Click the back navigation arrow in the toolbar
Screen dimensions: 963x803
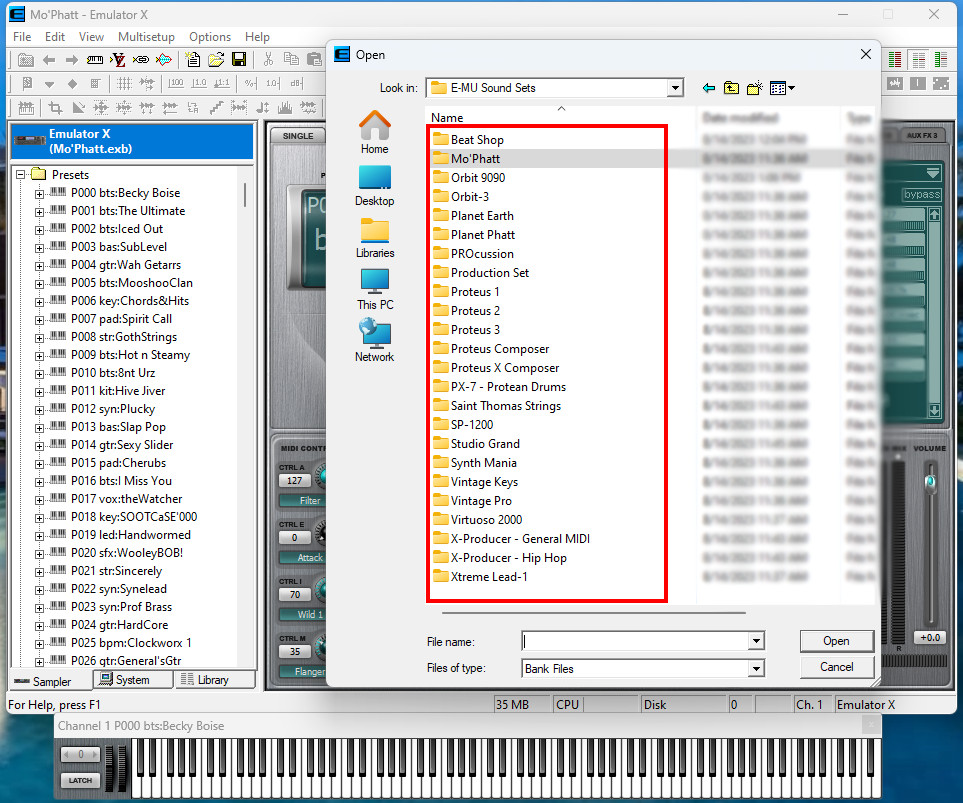(48, 60)
